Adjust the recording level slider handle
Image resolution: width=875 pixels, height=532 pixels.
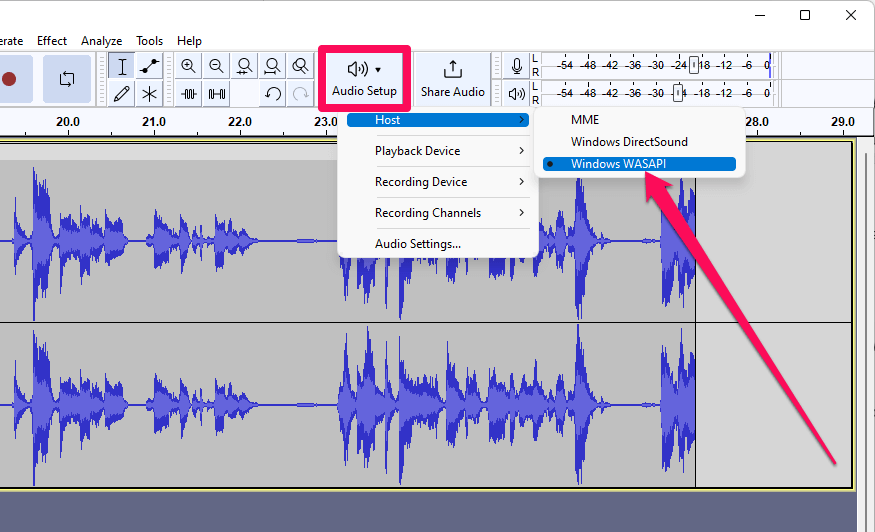694,65
